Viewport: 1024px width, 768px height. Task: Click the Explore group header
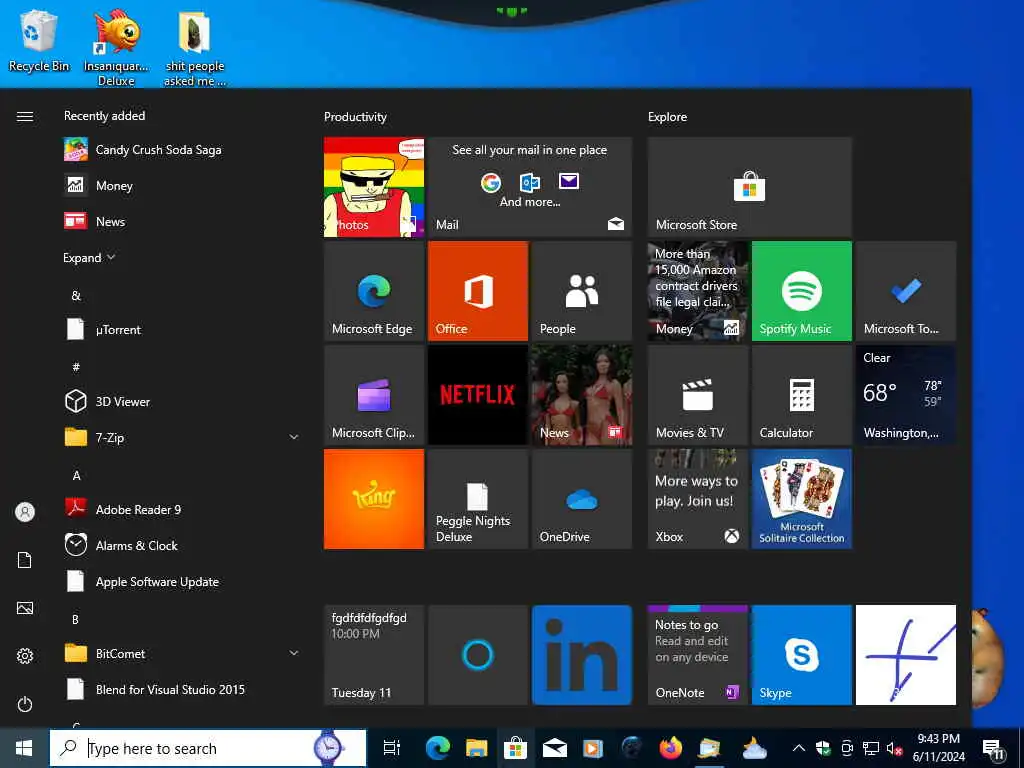coord(667,117)
